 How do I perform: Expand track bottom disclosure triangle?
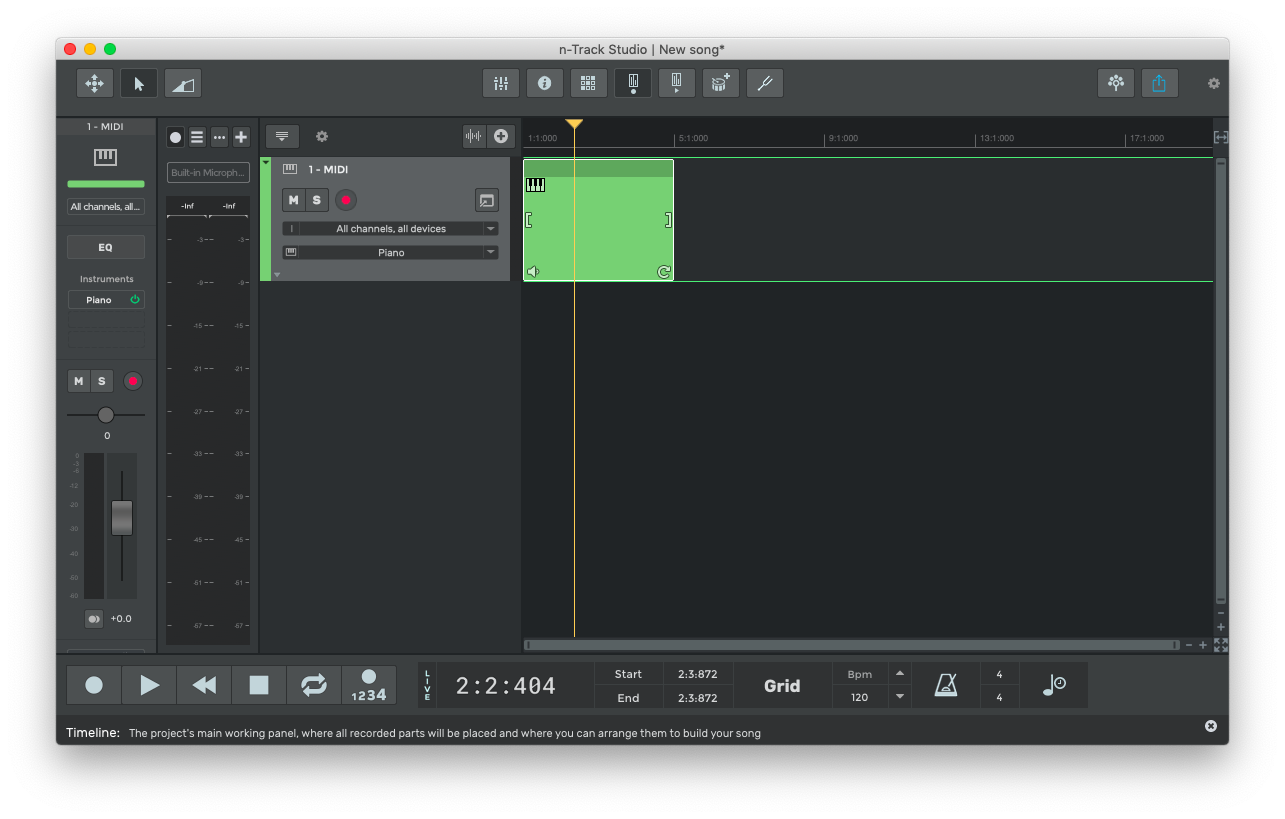tap(277, 274)
